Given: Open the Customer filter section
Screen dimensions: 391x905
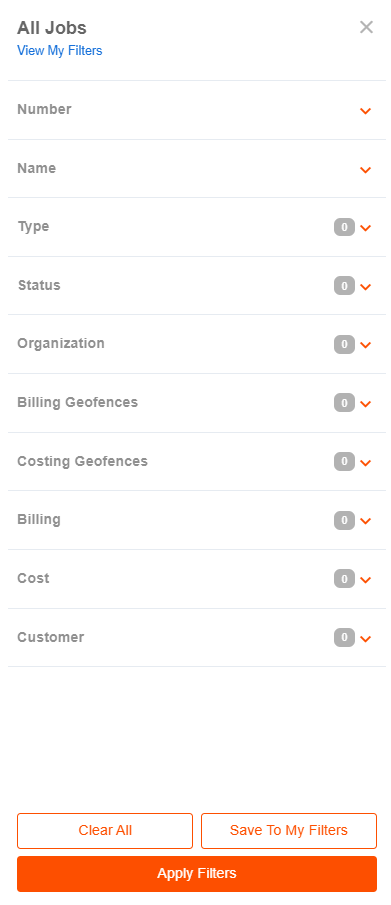Looking at the screenshot, I should click(196, 638).
